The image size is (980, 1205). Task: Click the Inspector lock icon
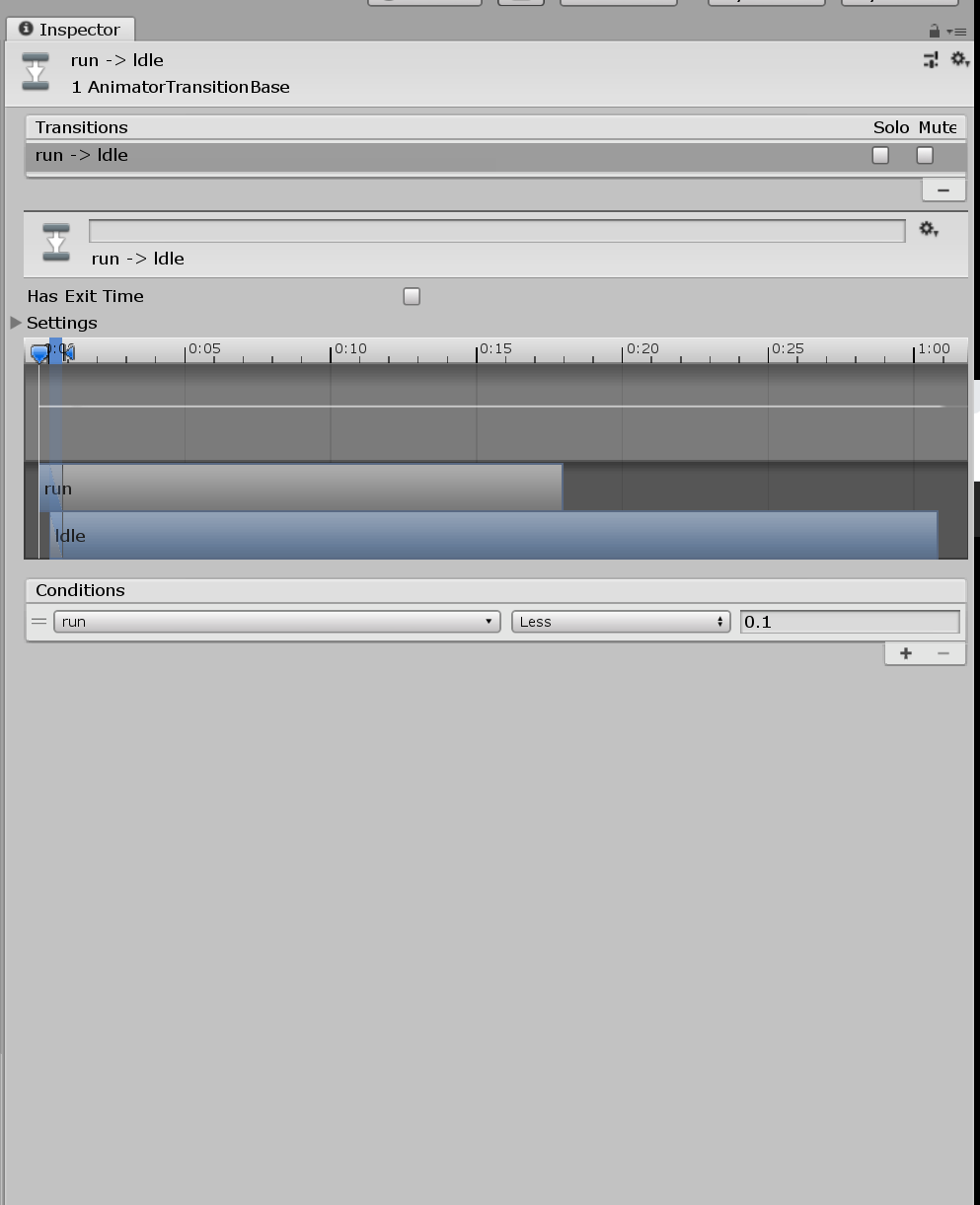click(x=934, y=31)
